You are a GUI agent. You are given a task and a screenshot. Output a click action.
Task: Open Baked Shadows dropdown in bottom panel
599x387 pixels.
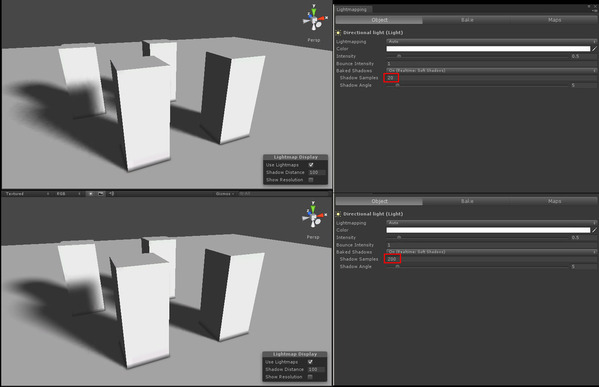click(491, 252)
